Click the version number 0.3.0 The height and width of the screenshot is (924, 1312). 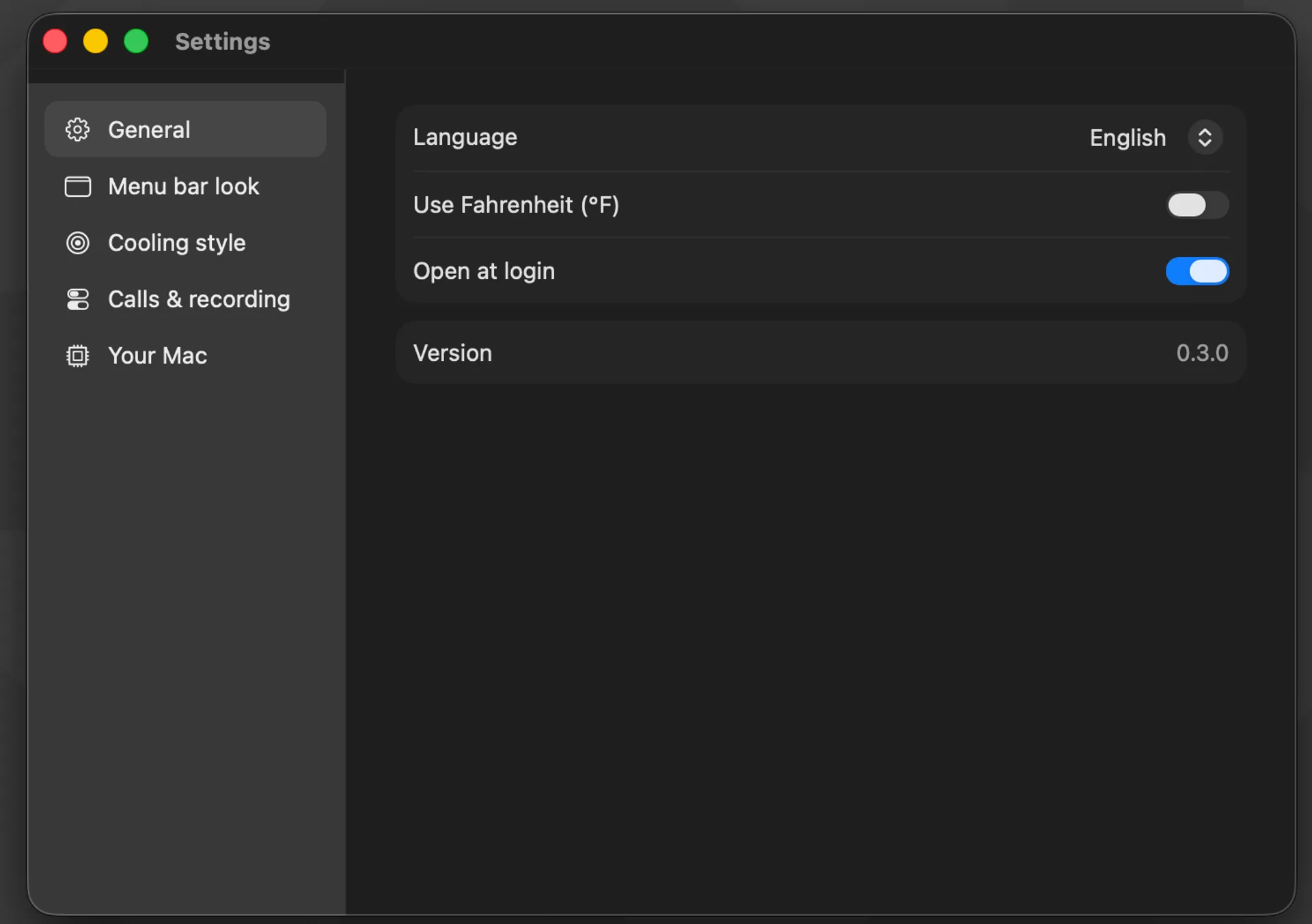pyautogui.click(x=1202, y=353)
